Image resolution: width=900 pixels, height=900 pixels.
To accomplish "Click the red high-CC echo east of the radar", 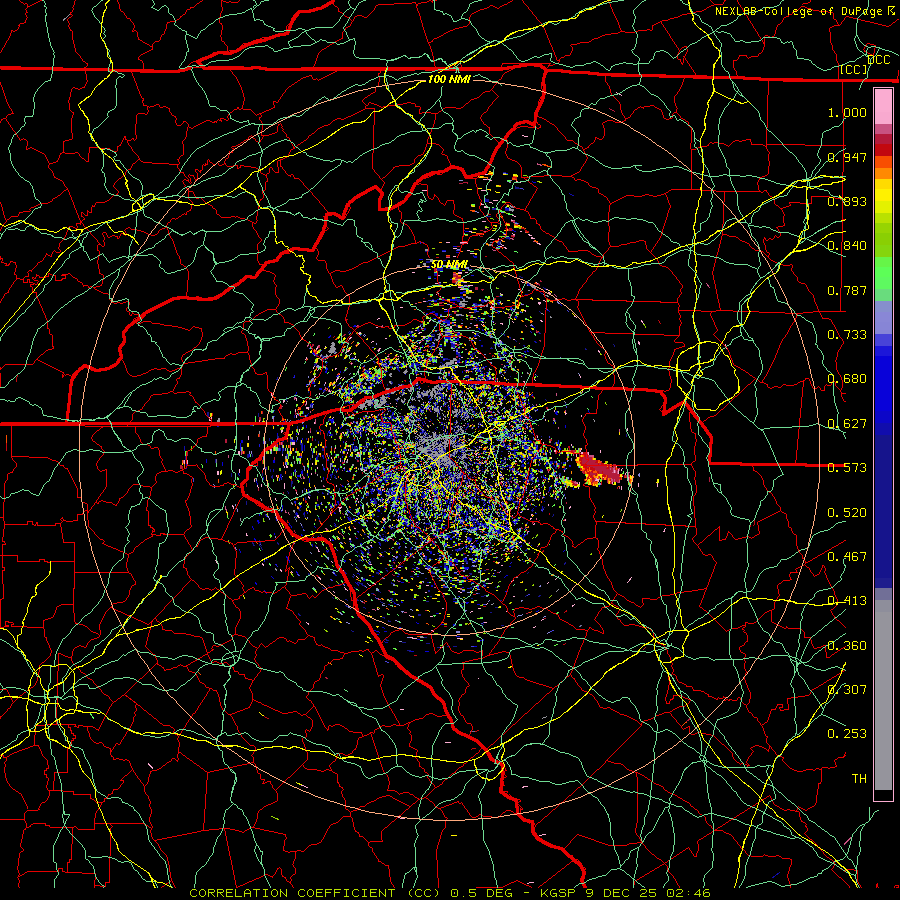I will coord(598,468).
